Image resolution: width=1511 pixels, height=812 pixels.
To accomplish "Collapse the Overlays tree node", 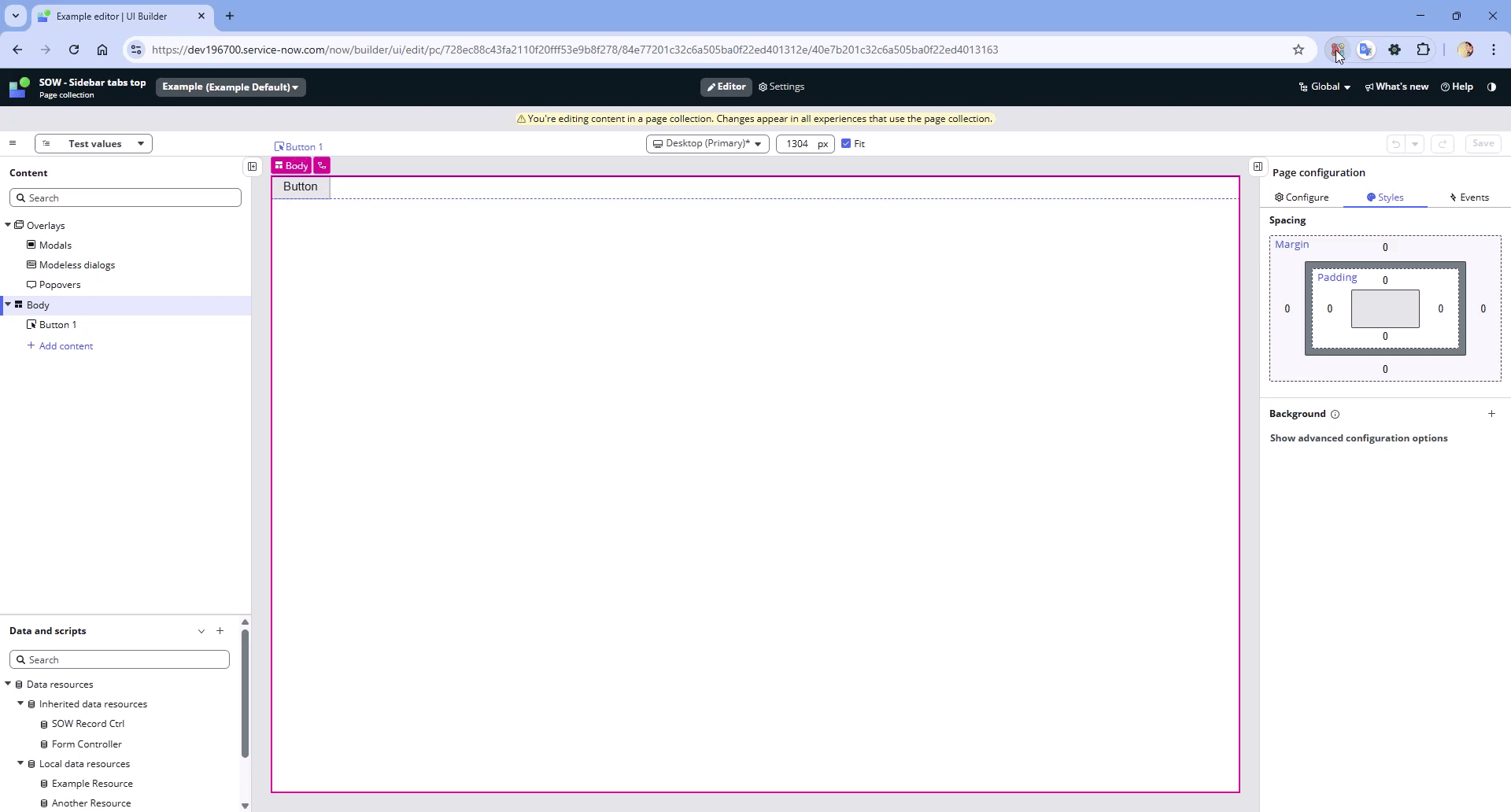I will click(8, 225).
